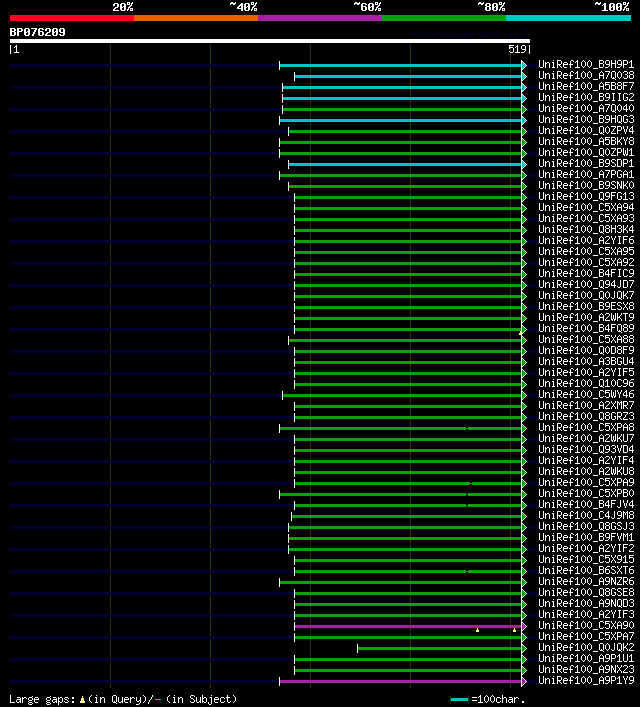This screenshot has height=707, width=640.
Task: Open hit UniRef100_B9IIG2
Action: [x=586, y=97]
